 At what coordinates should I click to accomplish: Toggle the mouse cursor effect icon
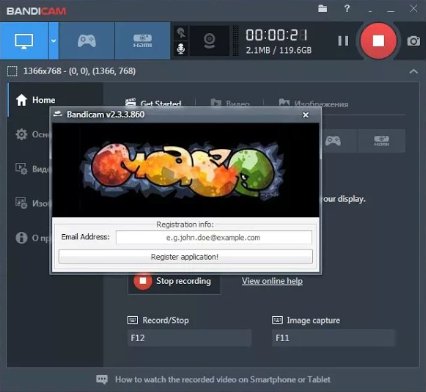point(181,33)
